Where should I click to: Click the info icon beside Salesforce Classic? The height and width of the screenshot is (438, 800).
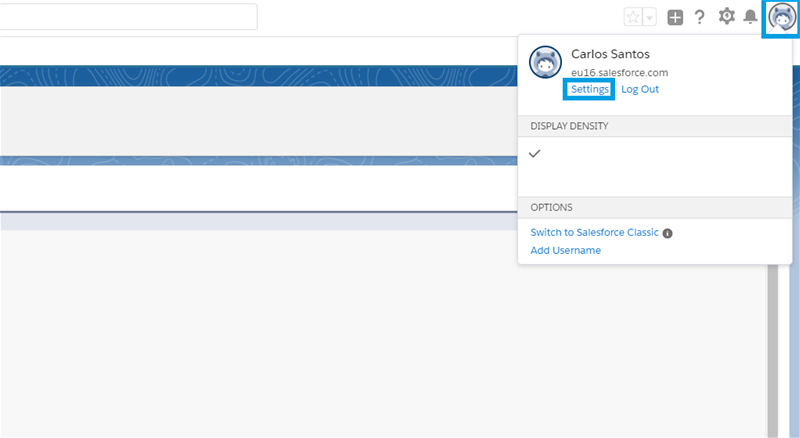tap(668, 233)
